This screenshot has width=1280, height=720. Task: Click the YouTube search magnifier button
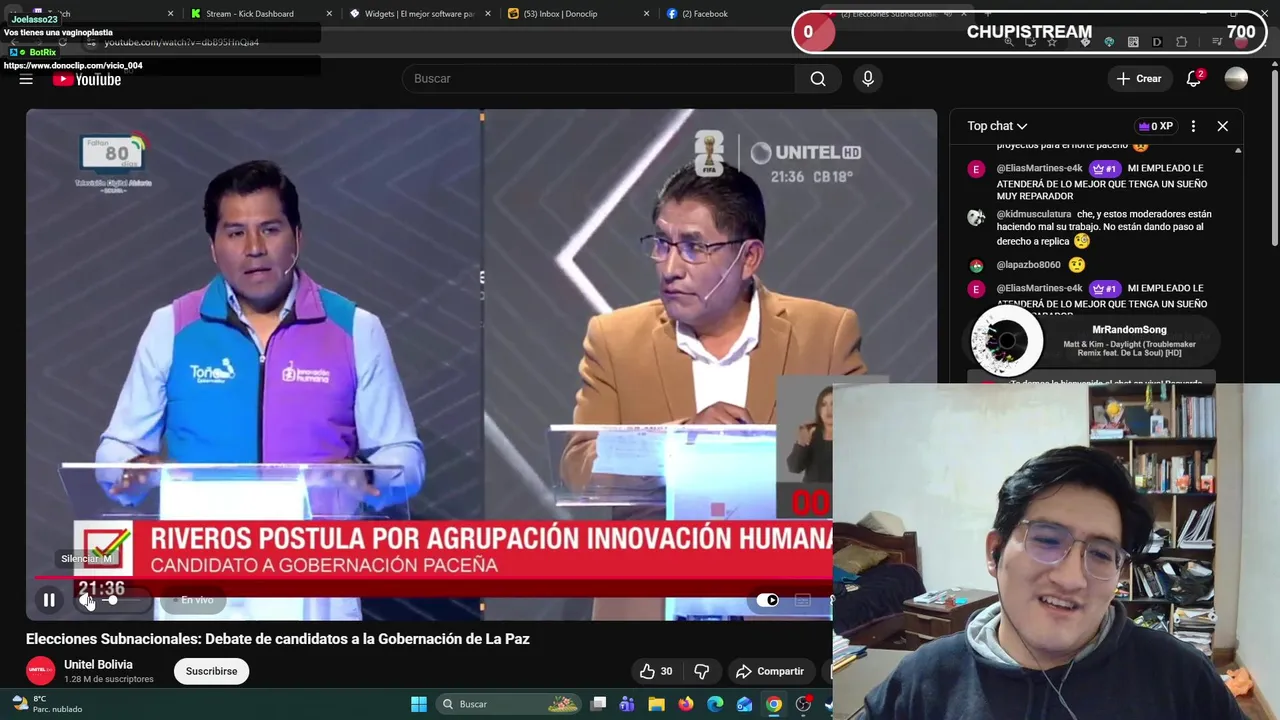coord(818,79)
